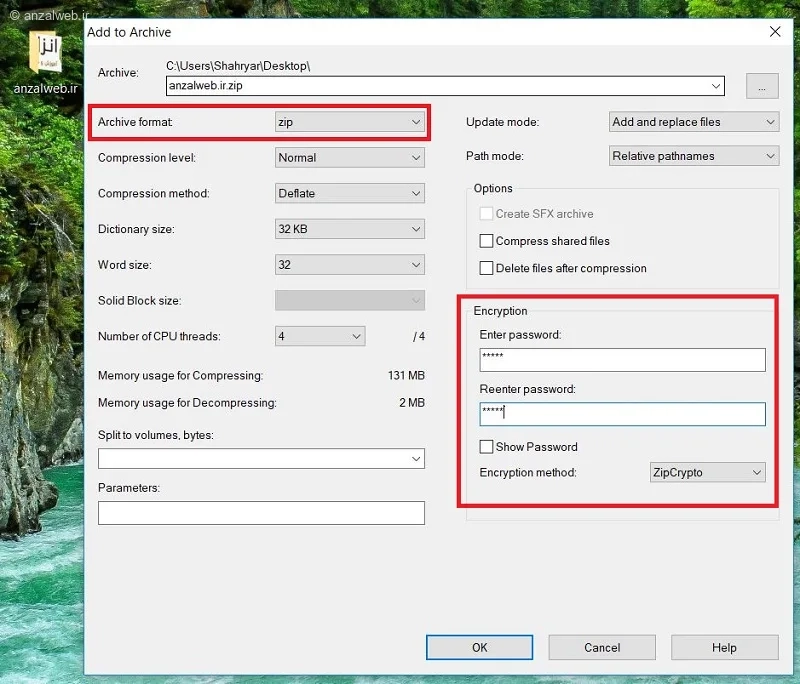Click inside the Enter password field
The width and height of the screenshot is (800, 684).
(621, 359)
